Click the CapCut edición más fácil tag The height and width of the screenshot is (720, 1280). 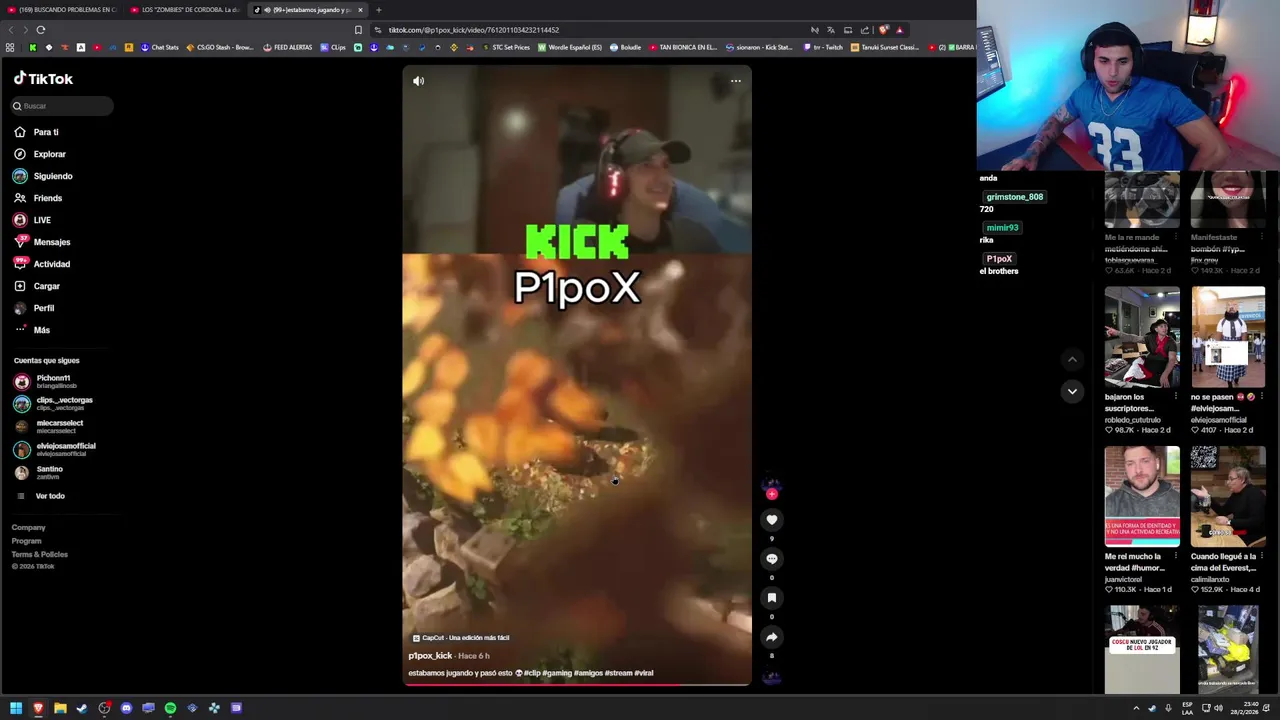click(x=461, y=638)
